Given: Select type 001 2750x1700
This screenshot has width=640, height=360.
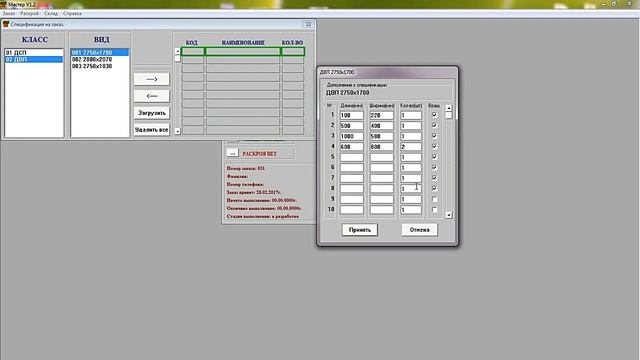Looking at the screenshot, I should [100, 53].
